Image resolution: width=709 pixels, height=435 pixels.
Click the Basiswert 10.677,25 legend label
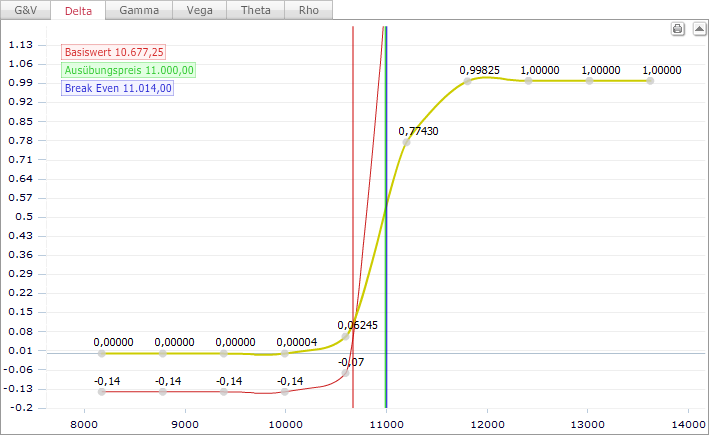113,52
